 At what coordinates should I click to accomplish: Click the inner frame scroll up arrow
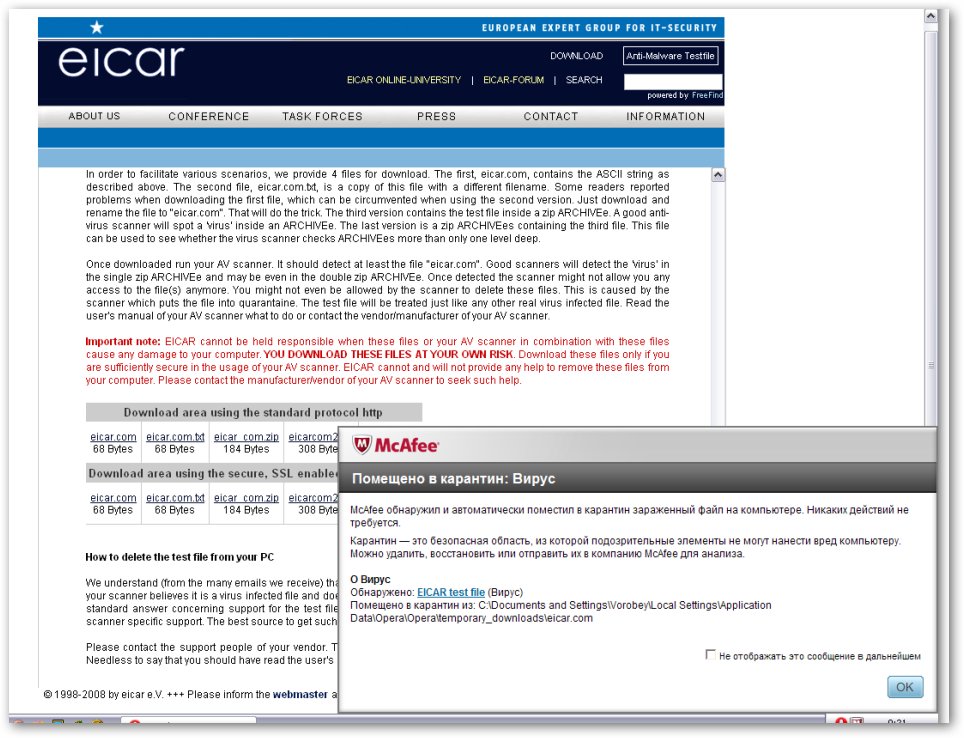tap(717, 175)
